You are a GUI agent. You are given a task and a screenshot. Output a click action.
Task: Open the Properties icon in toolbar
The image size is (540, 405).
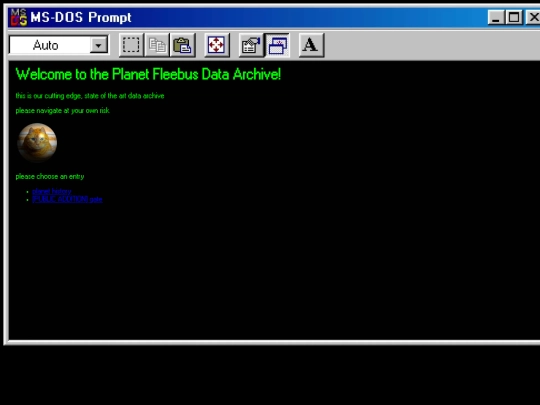coord(251,45)
